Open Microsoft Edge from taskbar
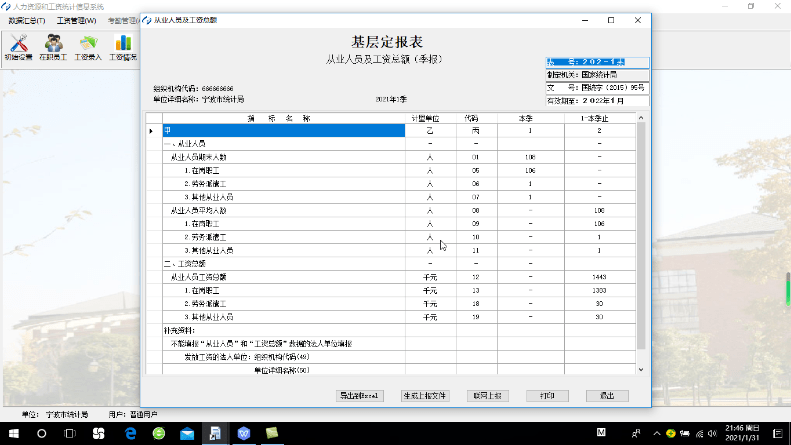Viewport: 791px width, 445px height. tap(130, 433)
